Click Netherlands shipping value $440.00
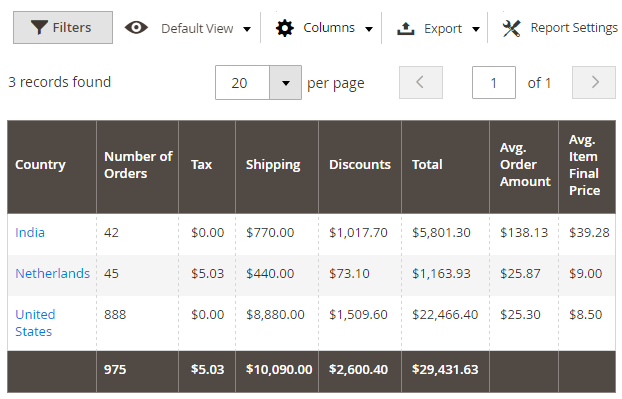Viewport: 622px width, 399px height. pos(270,273)
